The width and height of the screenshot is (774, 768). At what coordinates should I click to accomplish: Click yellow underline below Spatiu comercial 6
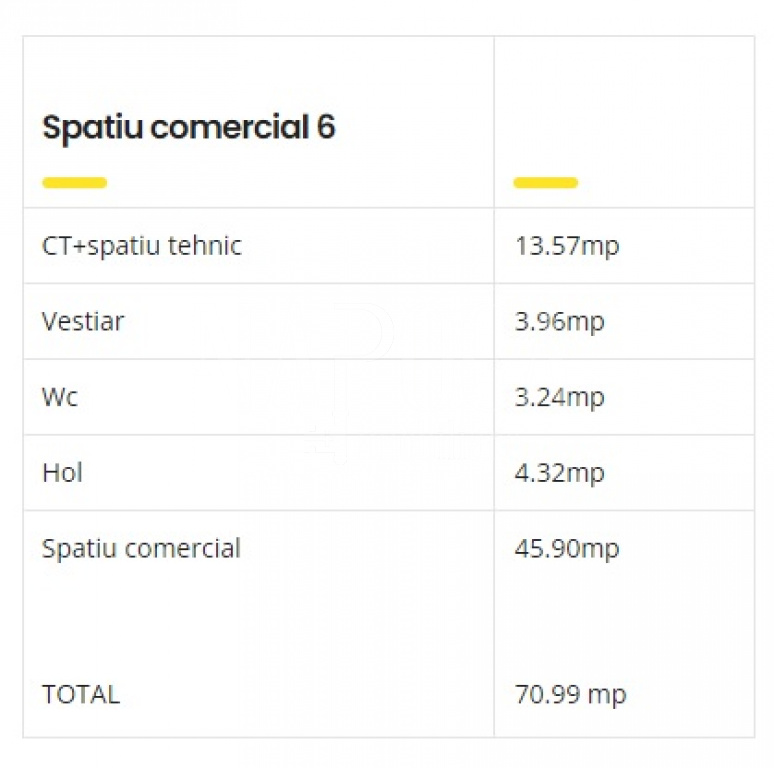tap(75, 183)
